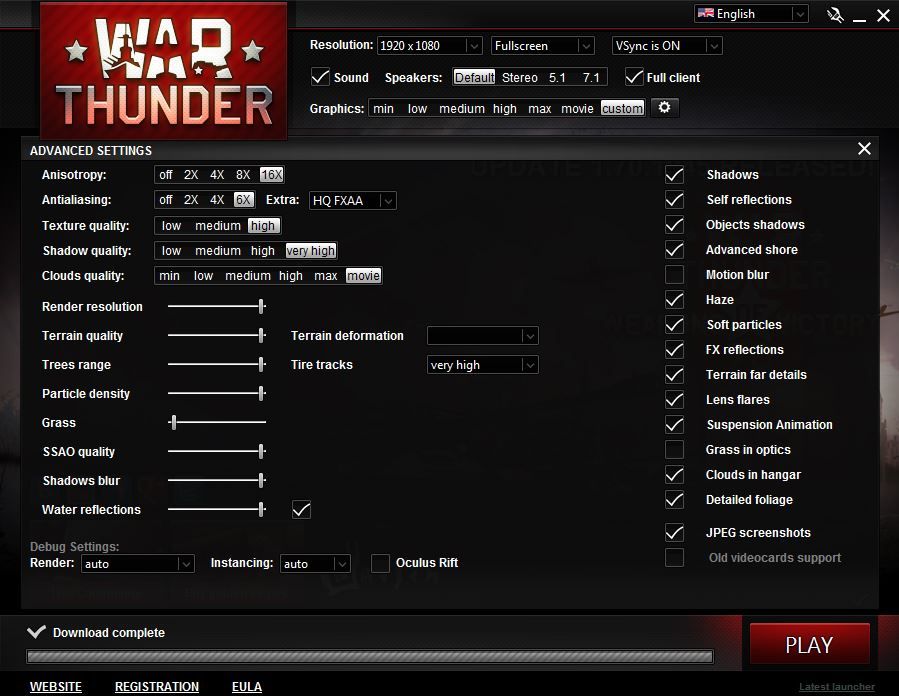Toggle Self reflections checkbox
Screen dimensions: 899x696
[x=674, y=200]
